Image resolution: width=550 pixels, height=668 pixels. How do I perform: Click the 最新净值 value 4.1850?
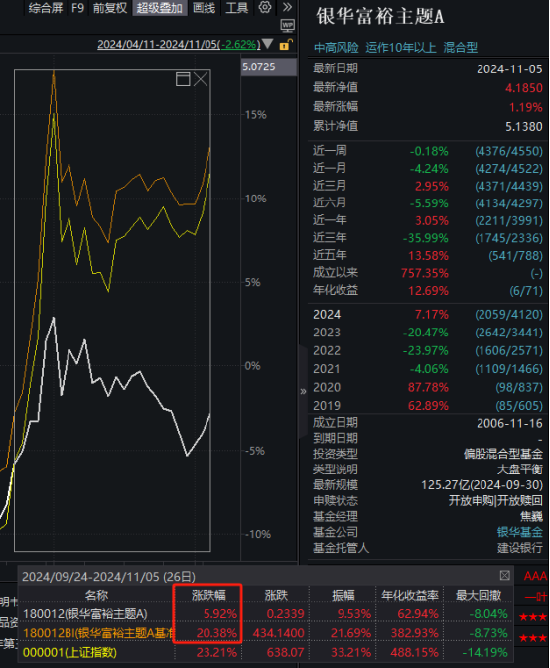pyautogui.click(x=524, y=88)
